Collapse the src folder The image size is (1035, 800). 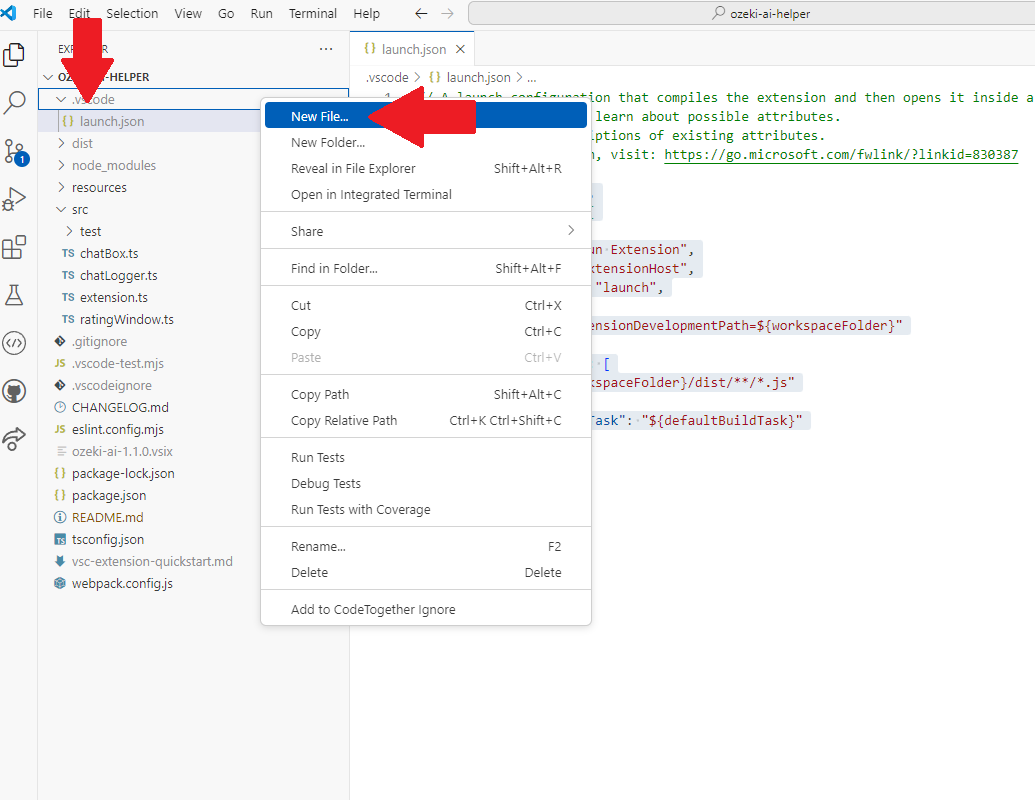pyautogui.click(x=61, y=209)
